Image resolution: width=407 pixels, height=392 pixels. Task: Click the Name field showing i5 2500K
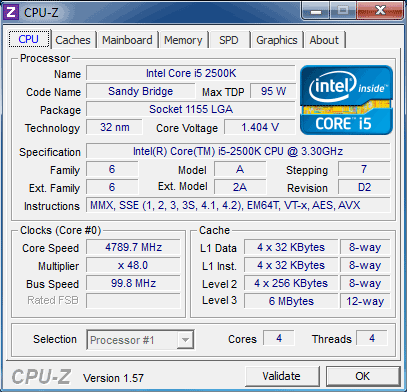[x=191, y=73]
